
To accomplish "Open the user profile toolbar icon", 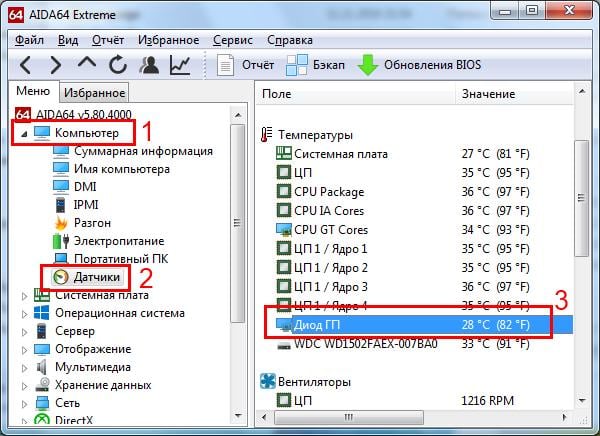I will (149, 65).
